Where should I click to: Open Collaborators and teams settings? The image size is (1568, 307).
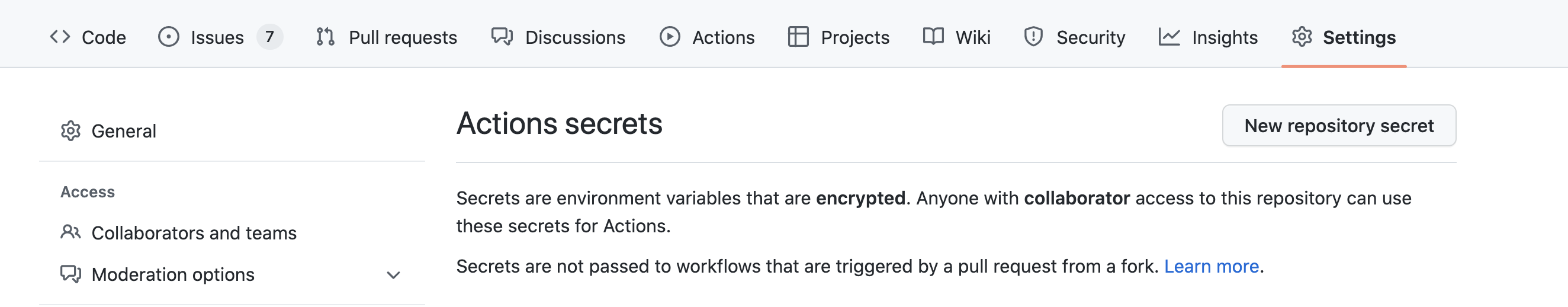coord(194,234)
